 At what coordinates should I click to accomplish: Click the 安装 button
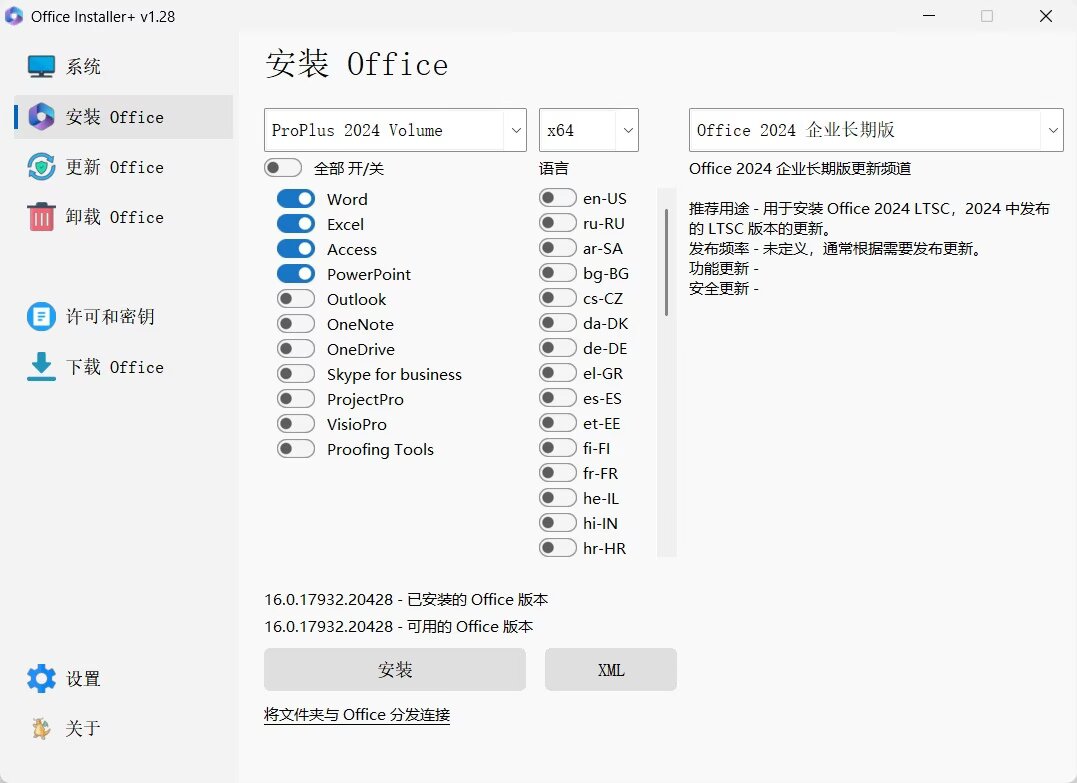(395, 670)
